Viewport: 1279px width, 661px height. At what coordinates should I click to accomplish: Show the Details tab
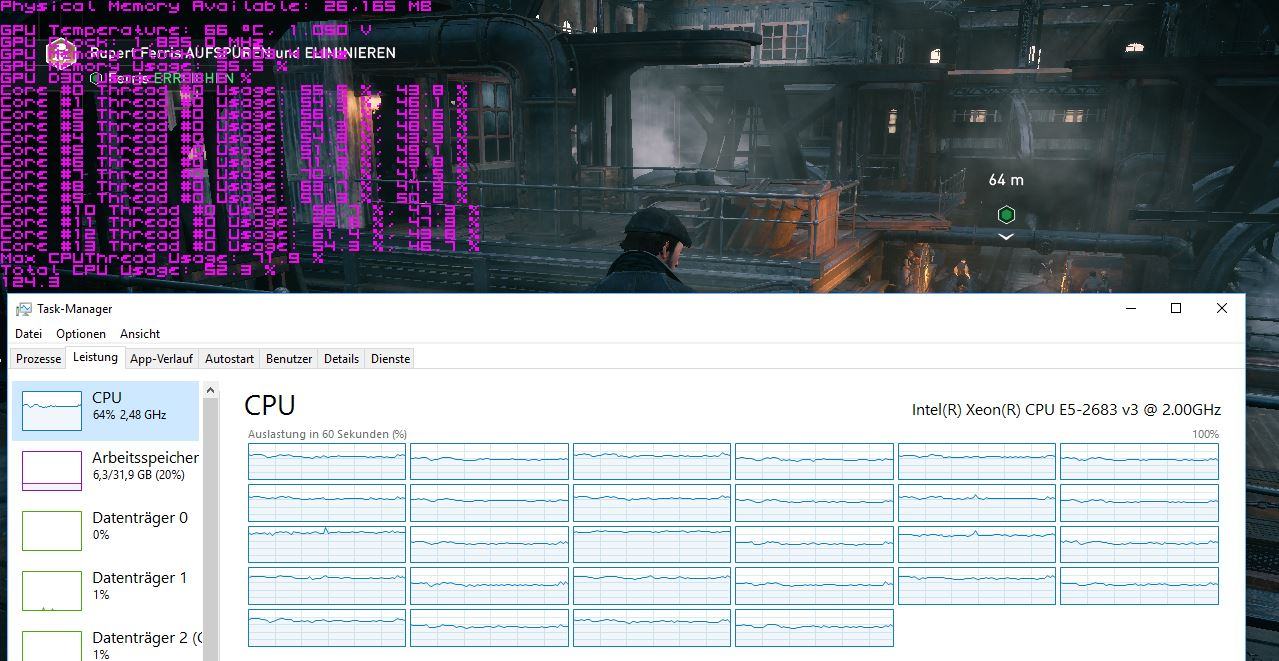pos(342,359)
